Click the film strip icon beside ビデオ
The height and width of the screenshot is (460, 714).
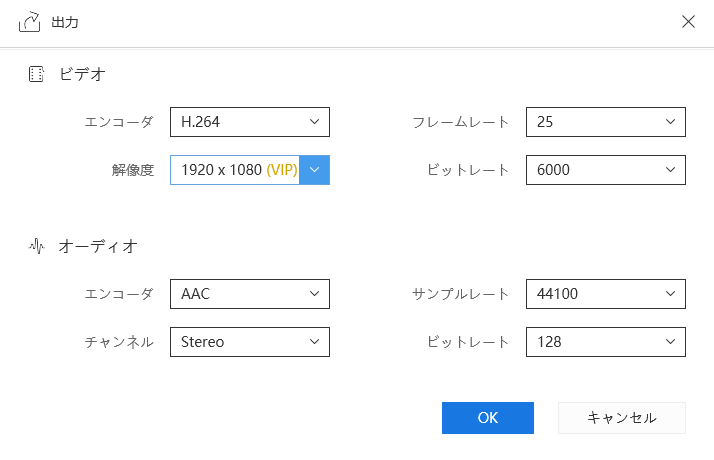(37, 74)
